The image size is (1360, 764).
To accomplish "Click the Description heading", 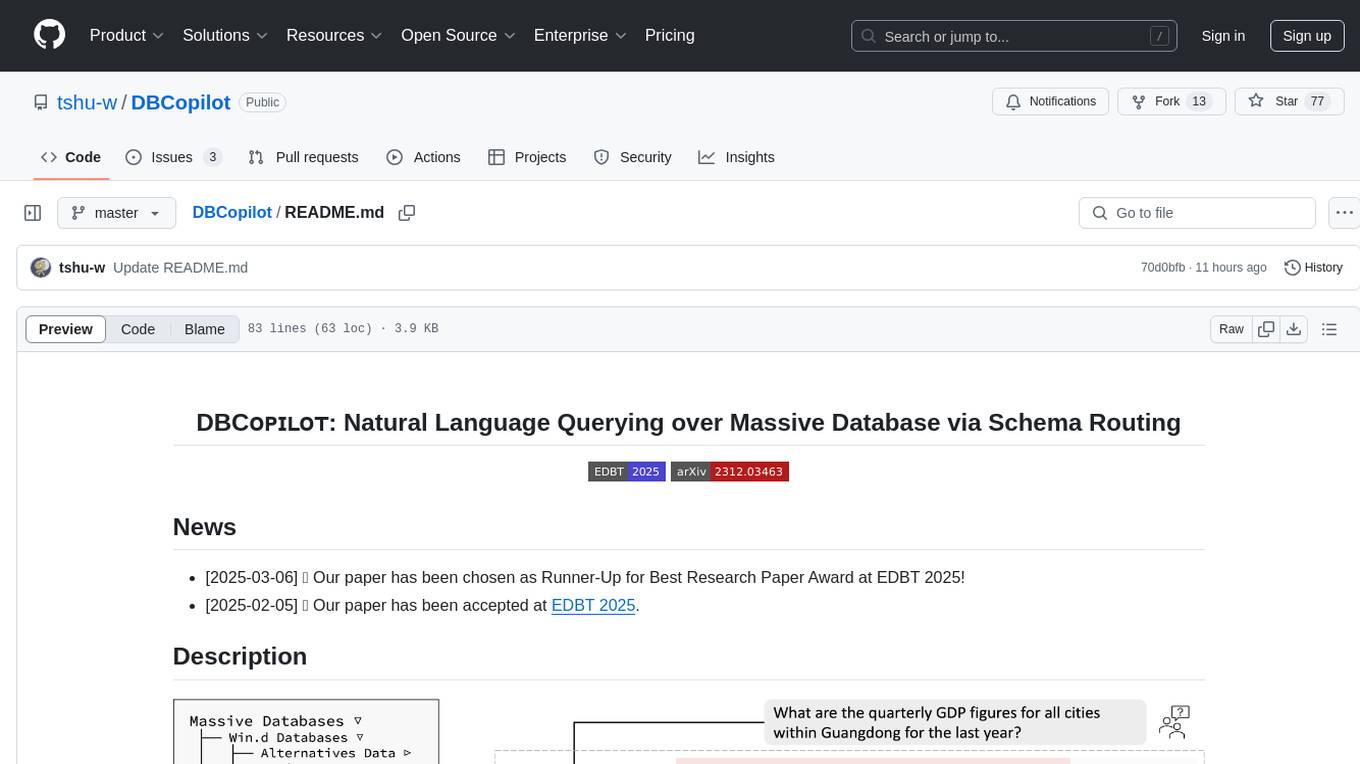I will 240,656.
